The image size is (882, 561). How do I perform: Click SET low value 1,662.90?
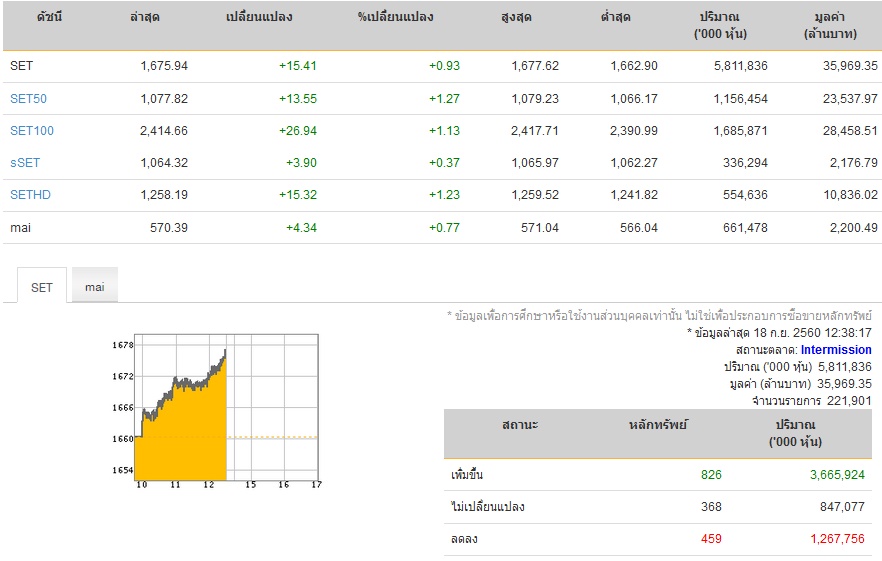tap(634, 66)
